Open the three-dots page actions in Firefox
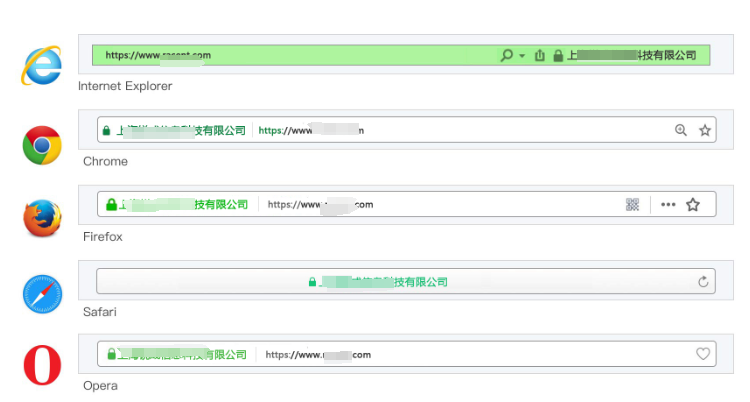Image resolution: width=750 pixels, height=402 pixels. (x=668, y=204)
